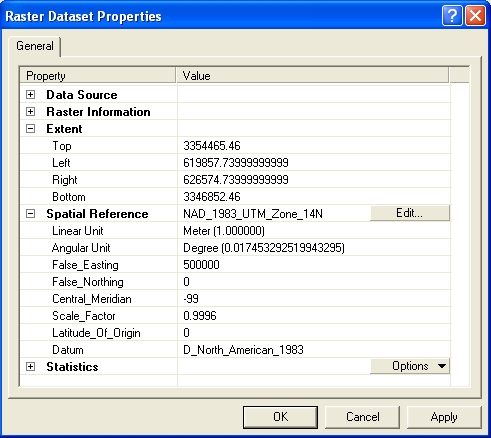Screen dimensions: 491x438
Task: Select the General tab
Action: coord(35,46)
